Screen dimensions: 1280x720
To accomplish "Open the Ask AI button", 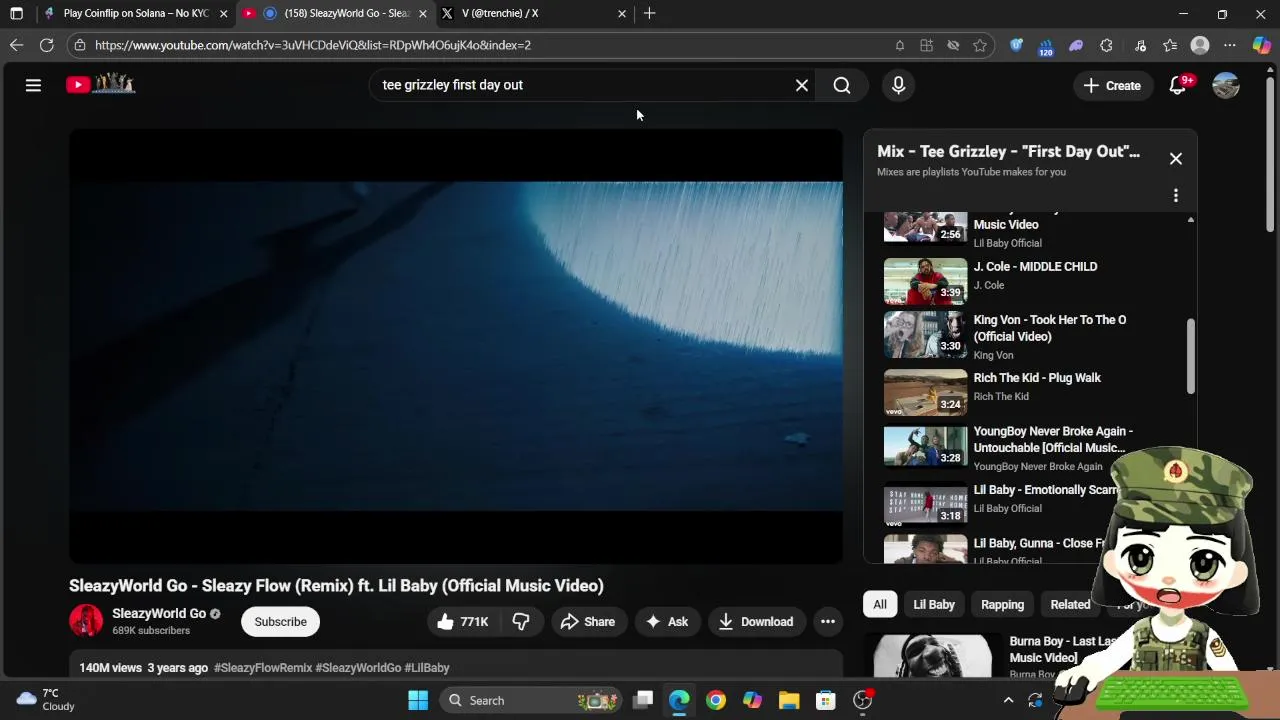I will click(667, 621).
